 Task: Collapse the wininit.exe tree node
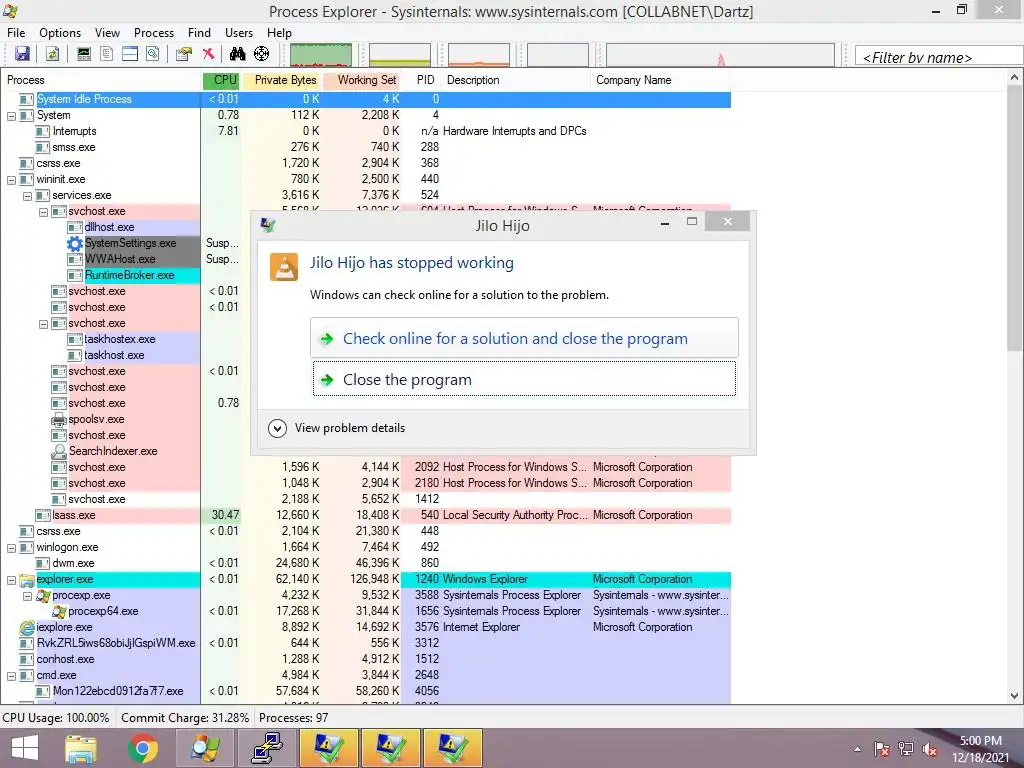(11, 180)
